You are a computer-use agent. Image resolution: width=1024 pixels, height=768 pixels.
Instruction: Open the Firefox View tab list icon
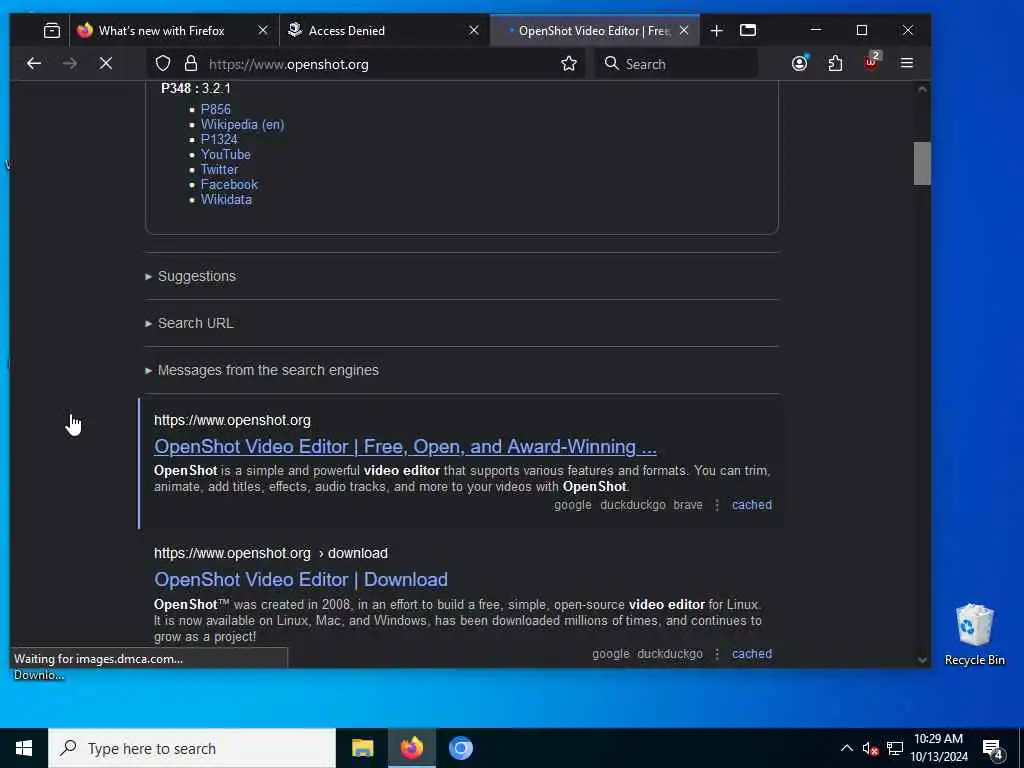[x=52, y=30]
